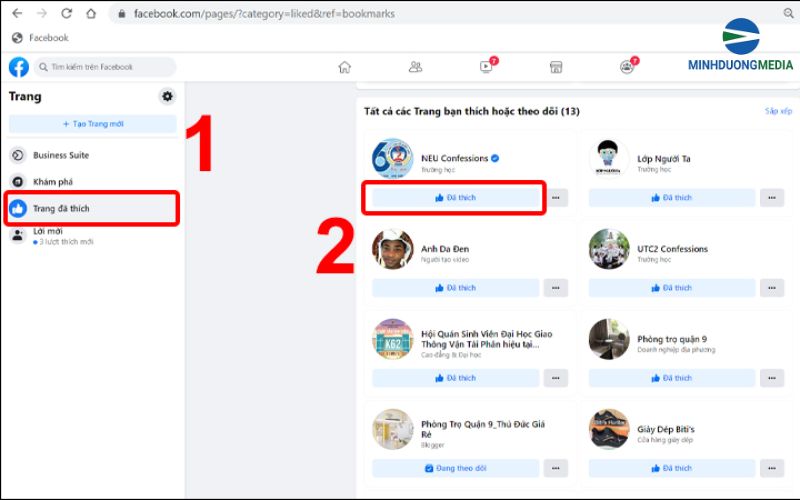Click the Lời mời person icon
The width and height of the screenshot is (800, 500).
pos(18,235)
